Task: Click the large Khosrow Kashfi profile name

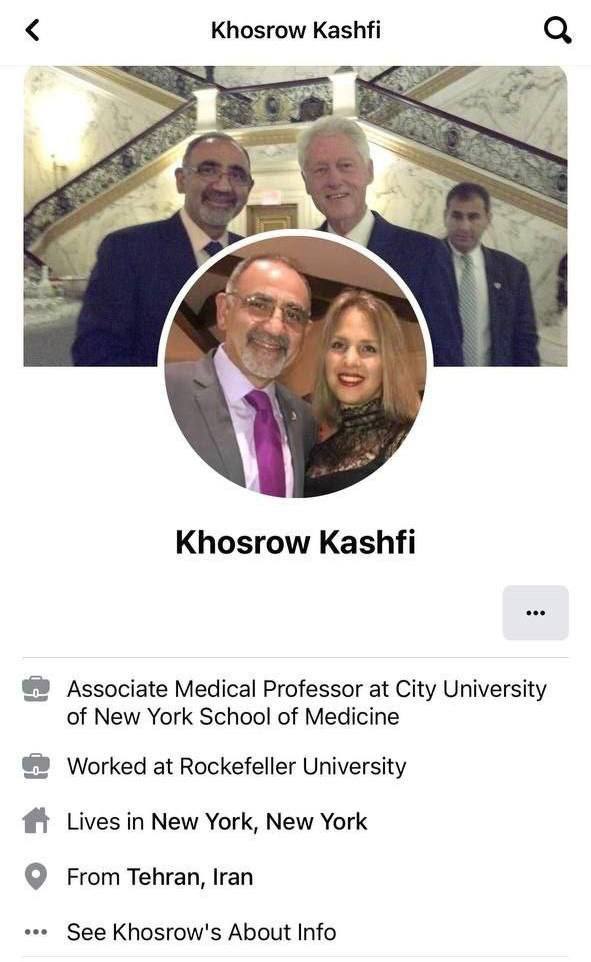Action: click(296, 542)
